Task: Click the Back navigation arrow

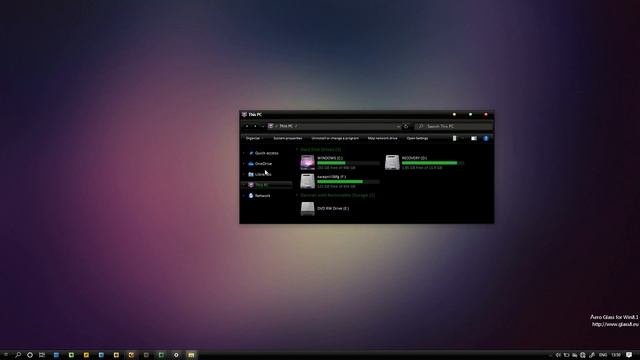Action: click(247, 126)
